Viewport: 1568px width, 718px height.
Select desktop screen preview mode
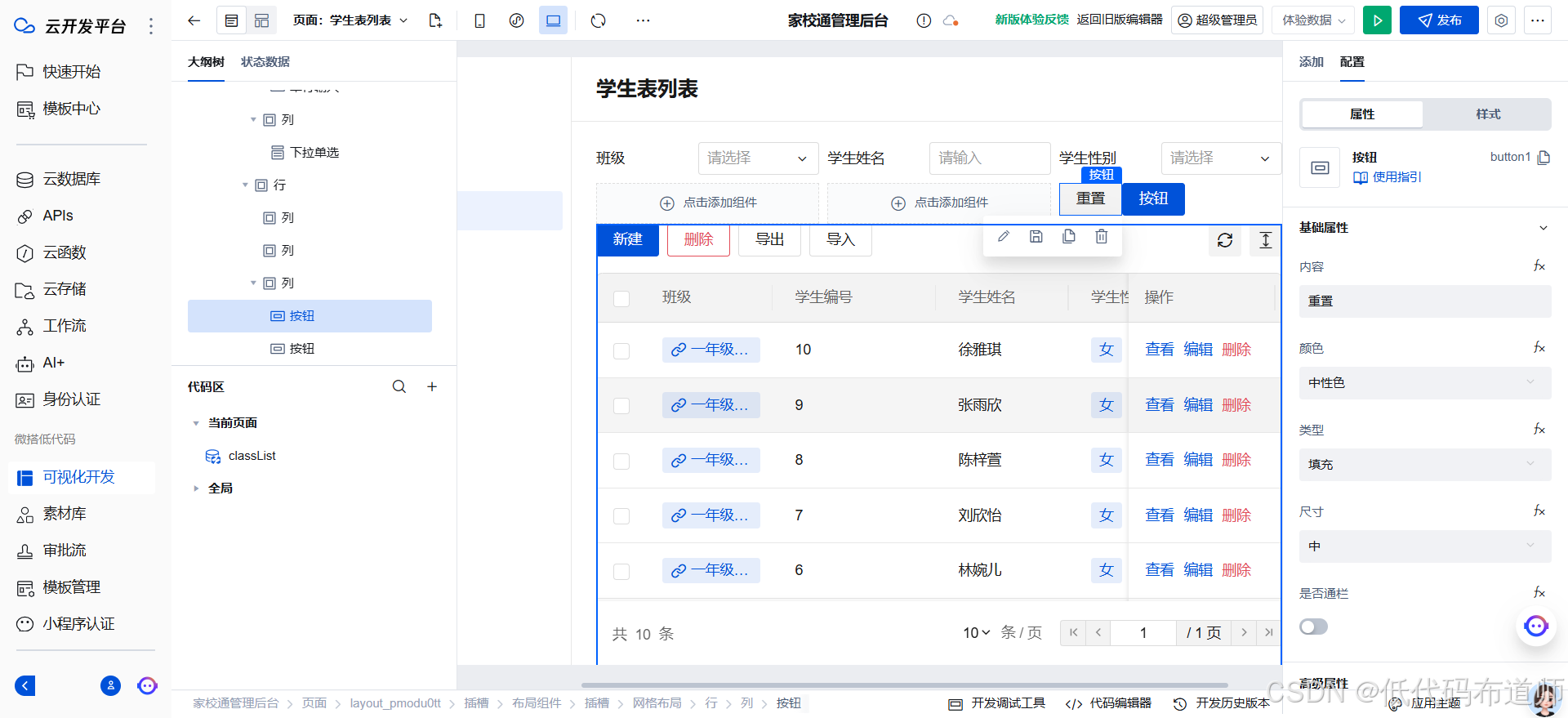click(x=554, y=20)
